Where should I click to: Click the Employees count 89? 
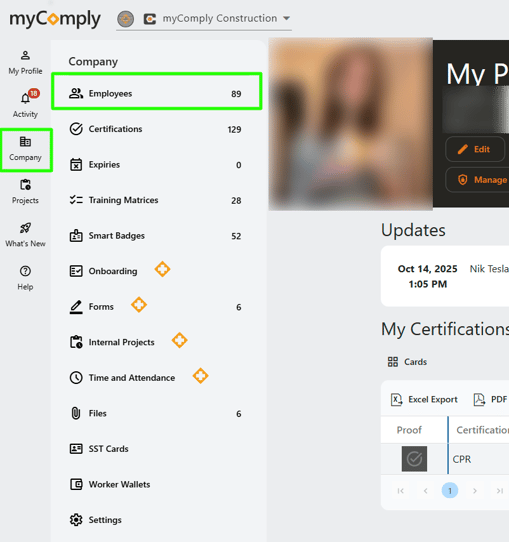point(236,94)
